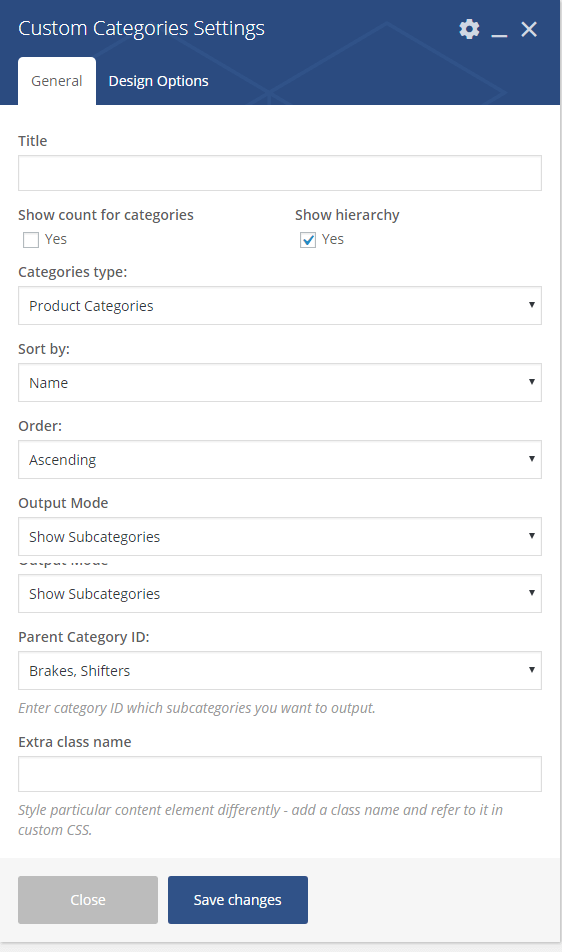Expand the first Output Mode dropdown
This screenshot has width=562, height=952.
pyautogui.click(x=280, y=537)
